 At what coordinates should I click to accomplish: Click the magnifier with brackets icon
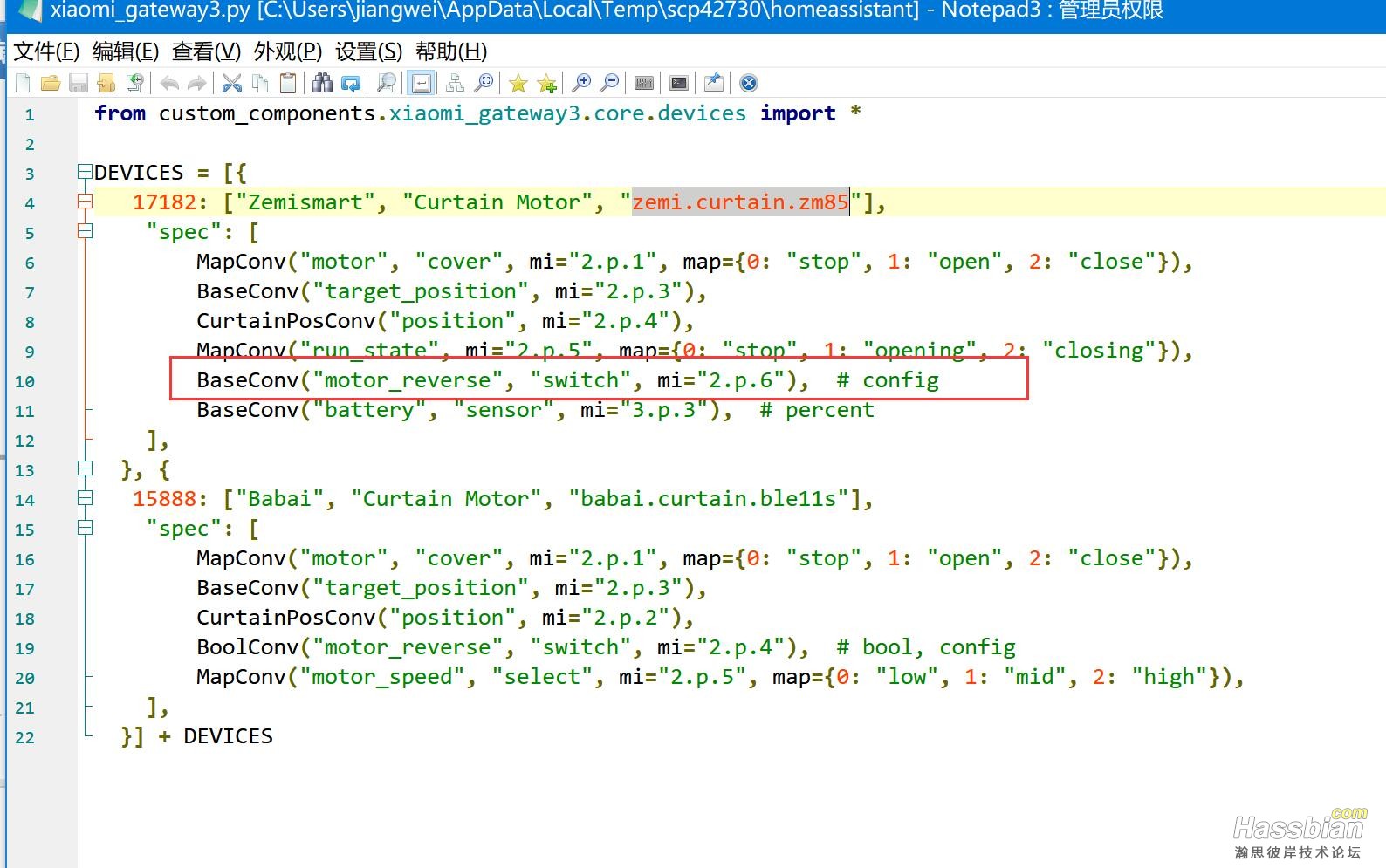(x=484, y=83)
